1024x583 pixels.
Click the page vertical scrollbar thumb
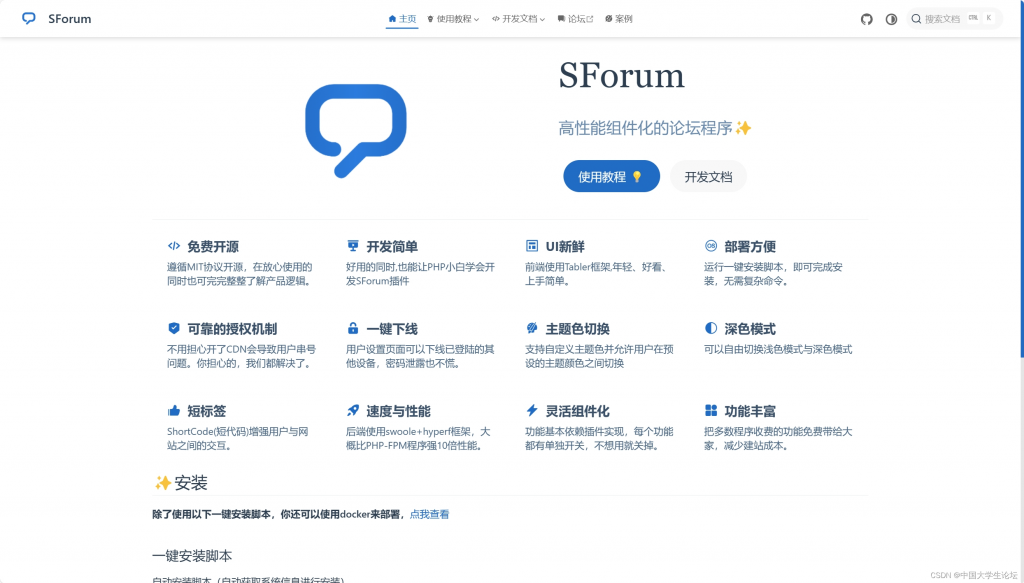coord(1021,179)
